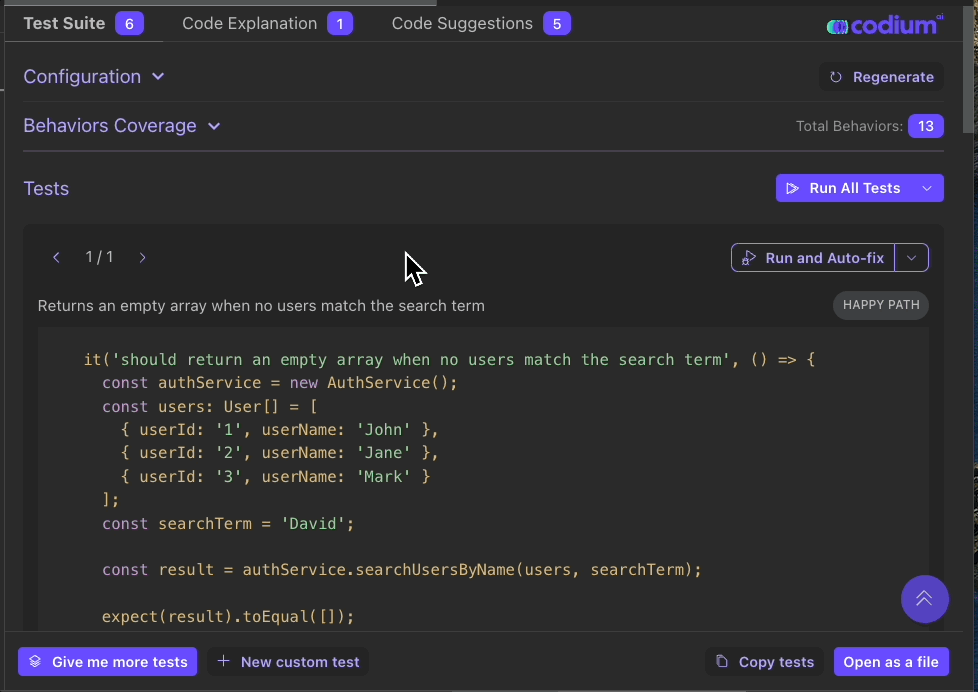Click the Codium AI logo
Screen dimensions: 978x692
coord(884,25)
